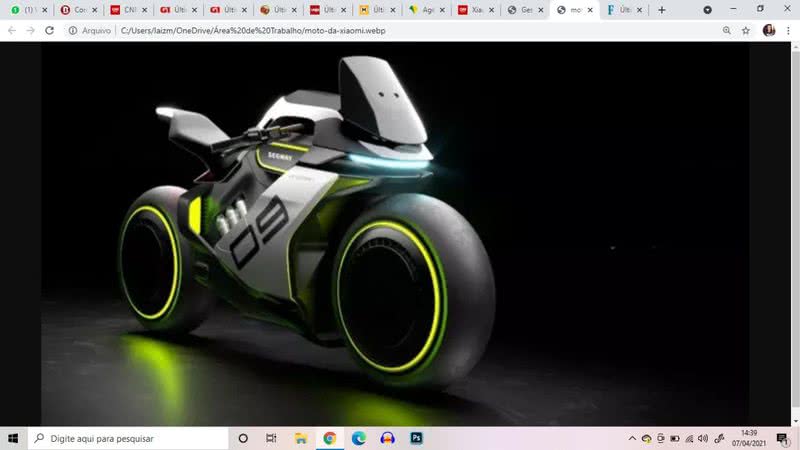
Task: Close the 'Ag' tab
Action: click(x=442, y=10)
